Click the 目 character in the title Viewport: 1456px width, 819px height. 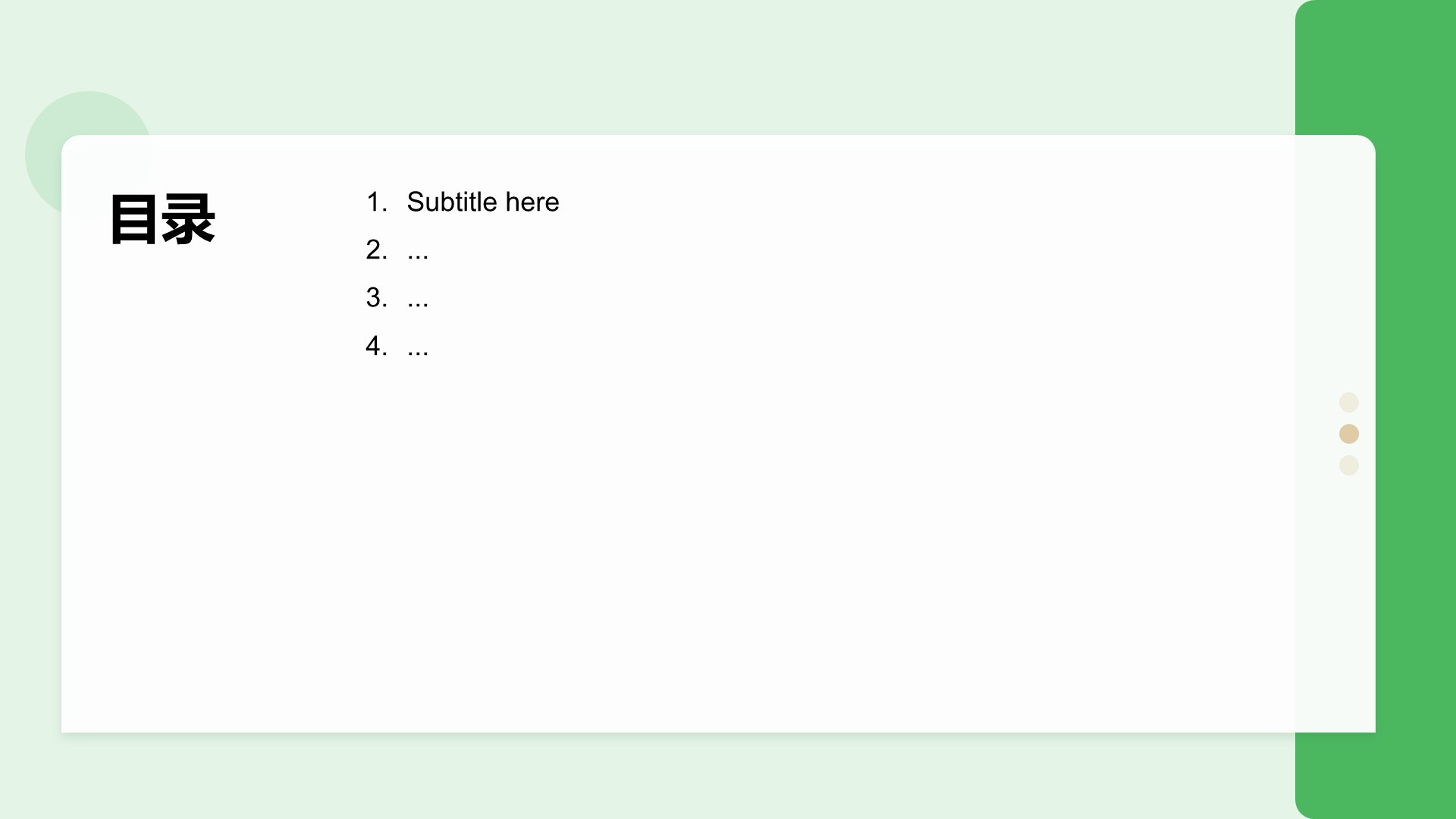tap(135, 219)
